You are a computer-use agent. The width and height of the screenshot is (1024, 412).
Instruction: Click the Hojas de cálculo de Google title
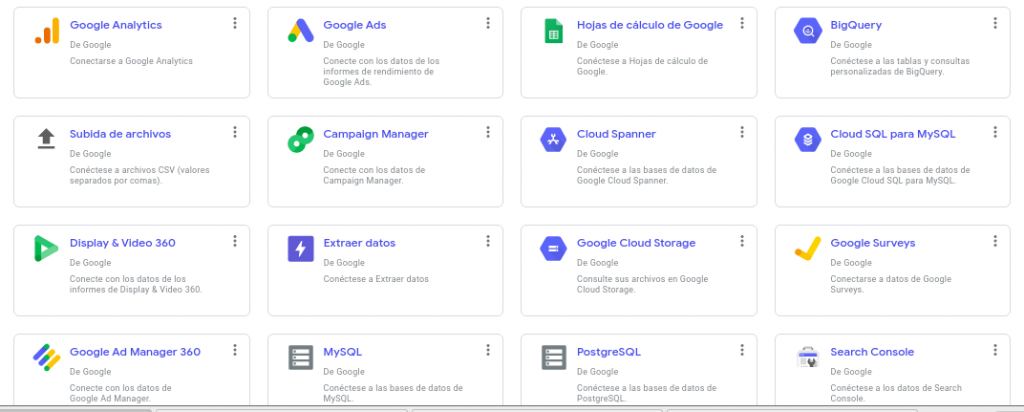click(x=649, y=25)
